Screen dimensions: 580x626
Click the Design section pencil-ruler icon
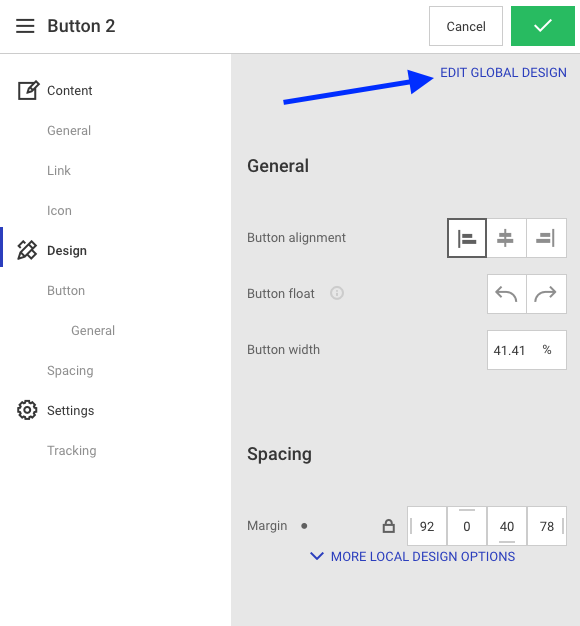27,250
